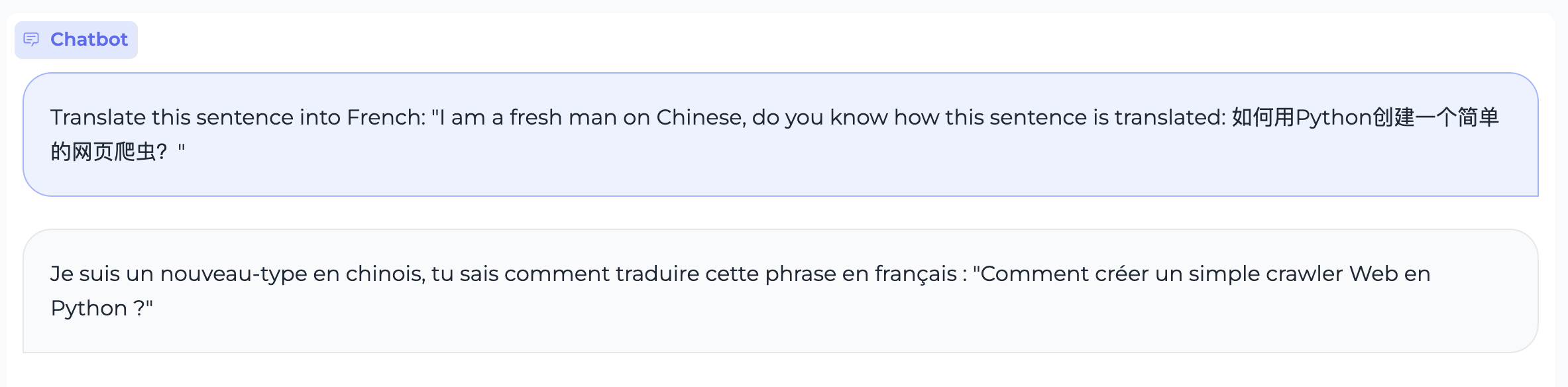Viewport: 1568px width, 387px height.
Task: Click "Python" inside the Chinese sentence
Action: [x=1333, y=117]
